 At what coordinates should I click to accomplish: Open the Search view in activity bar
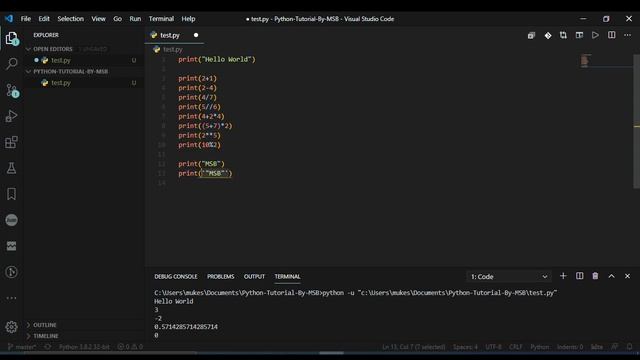(12, 64)
